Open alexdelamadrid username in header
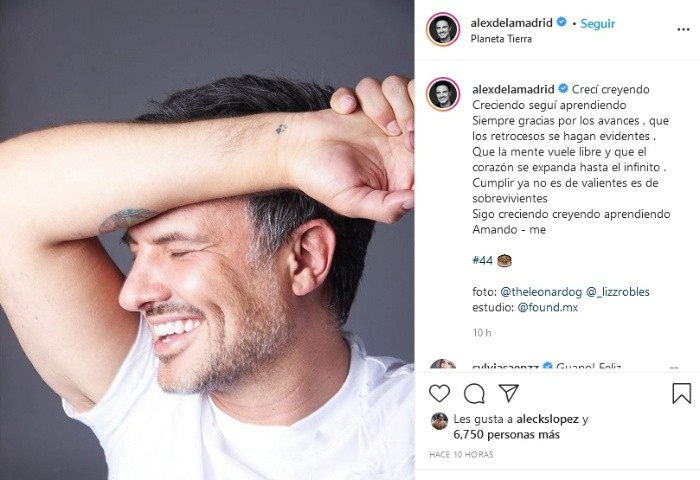Screen dimensions: 700x480 512,23
